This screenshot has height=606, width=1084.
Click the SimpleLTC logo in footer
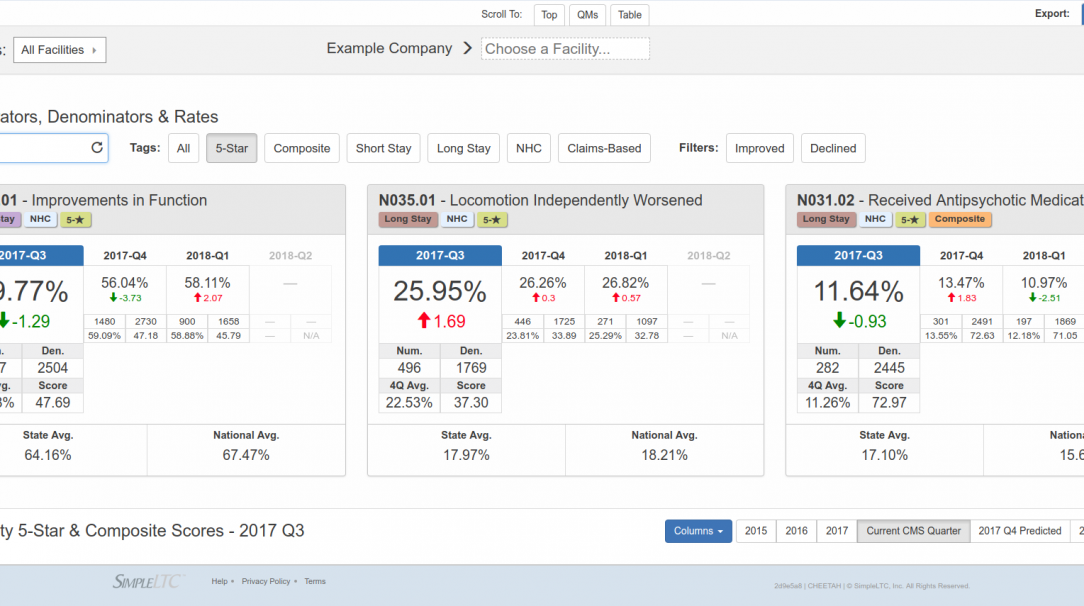(148, 582)
